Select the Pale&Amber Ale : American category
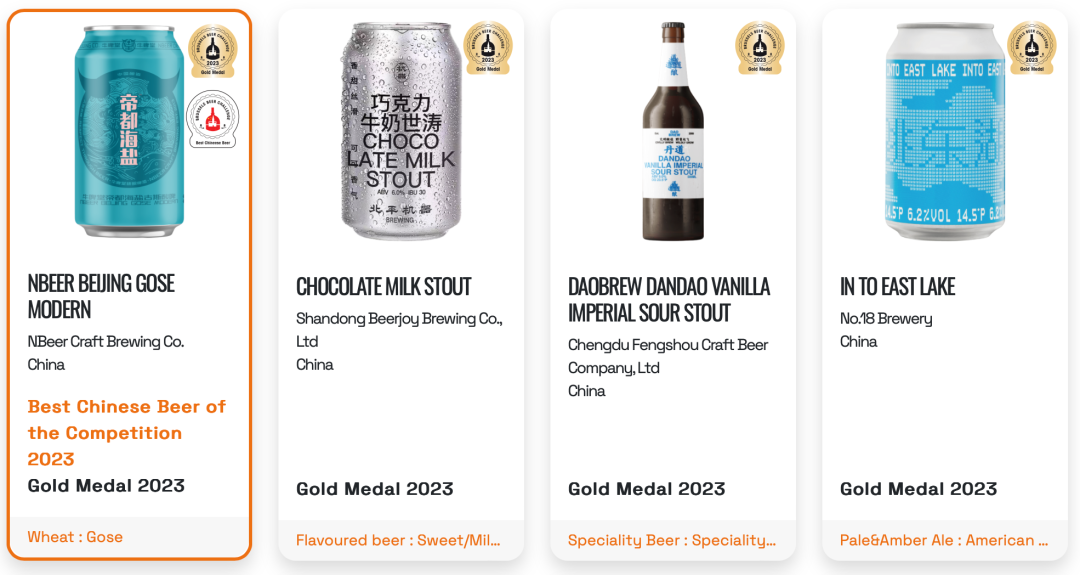 coord(944,541)
